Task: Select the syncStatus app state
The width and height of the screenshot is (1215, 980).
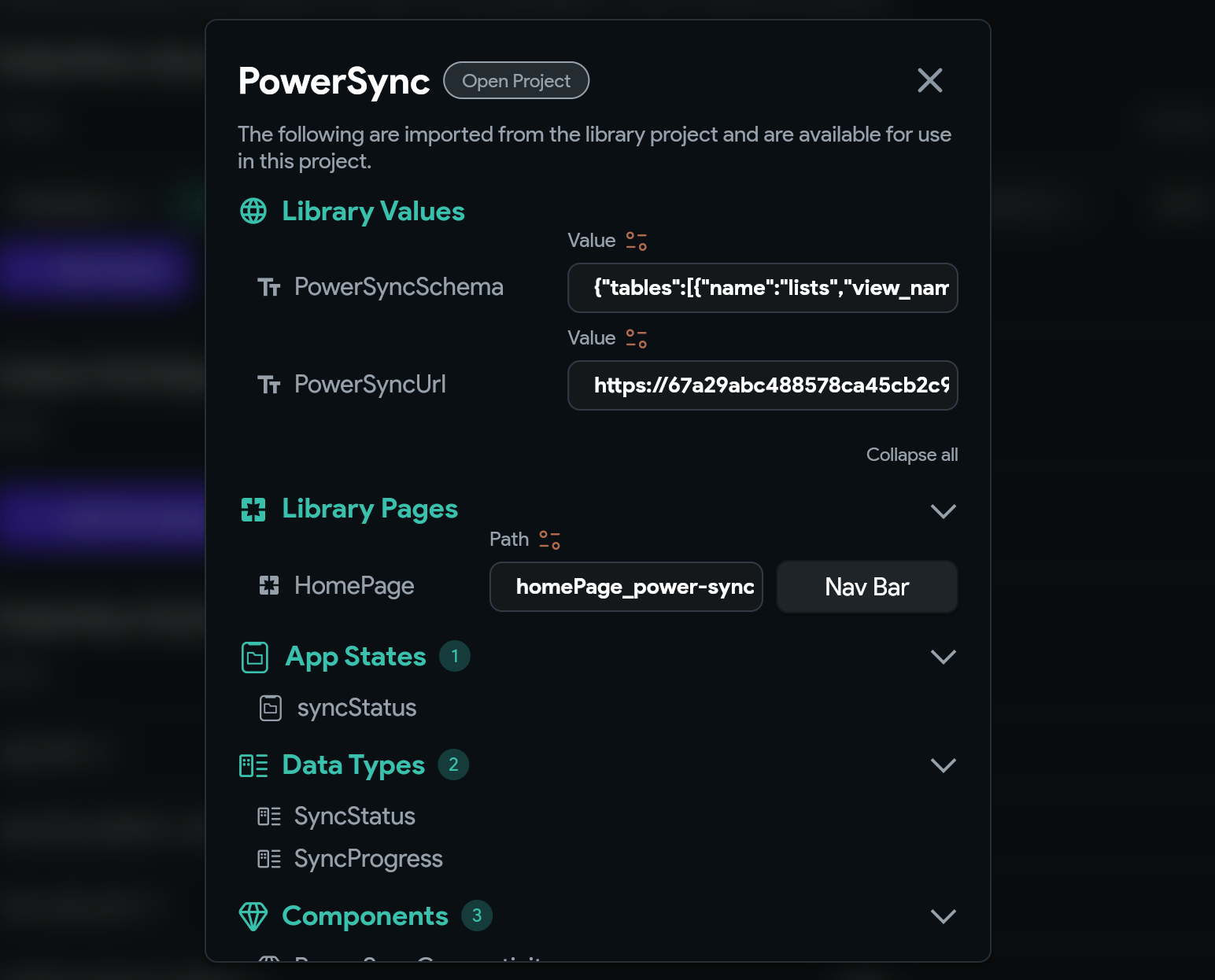Action: pyautogui.click(x=356, y=708)
